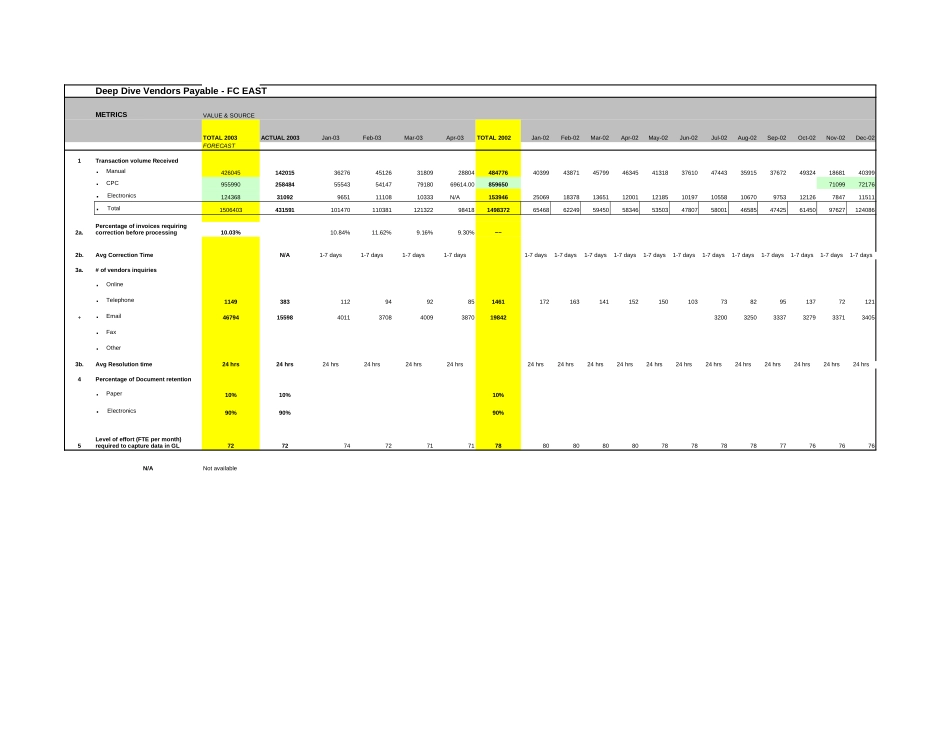Click the Jan-02 total cell '65468'
The width and height of the screenshot is (950, 735).
pos(540,210)
